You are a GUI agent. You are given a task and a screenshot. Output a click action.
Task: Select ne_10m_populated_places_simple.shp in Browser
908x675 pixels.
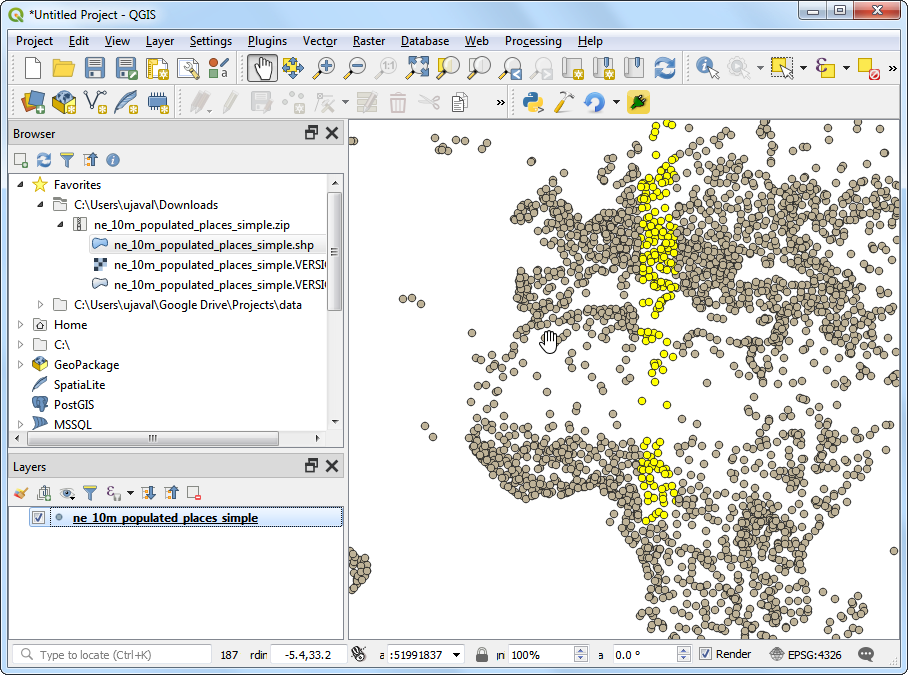coord(213,245)
